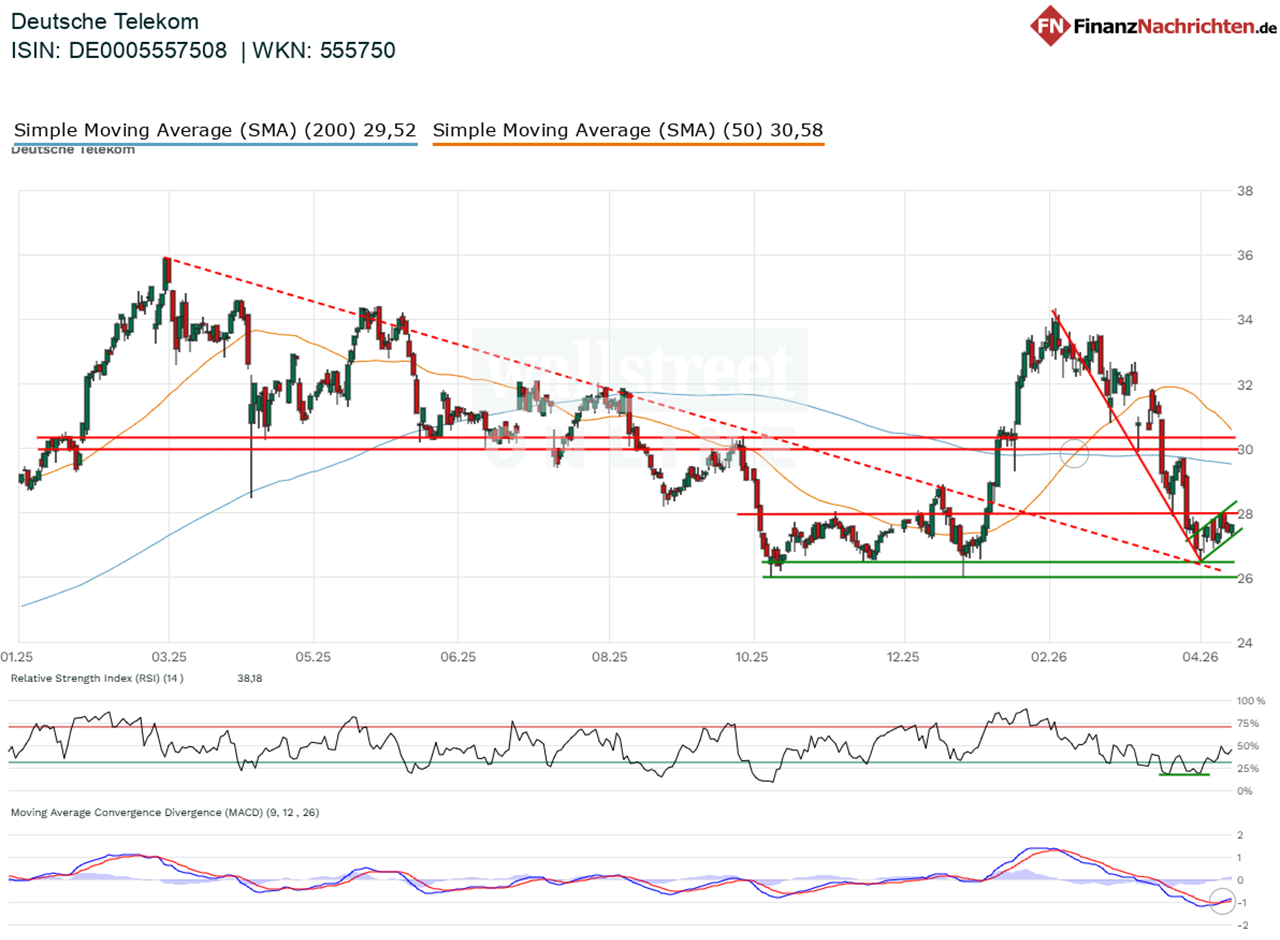This screenshot has height=940, width=1280.
Task: Click the FinanzNachrichten.de logo
Action: click(1153, 25)
